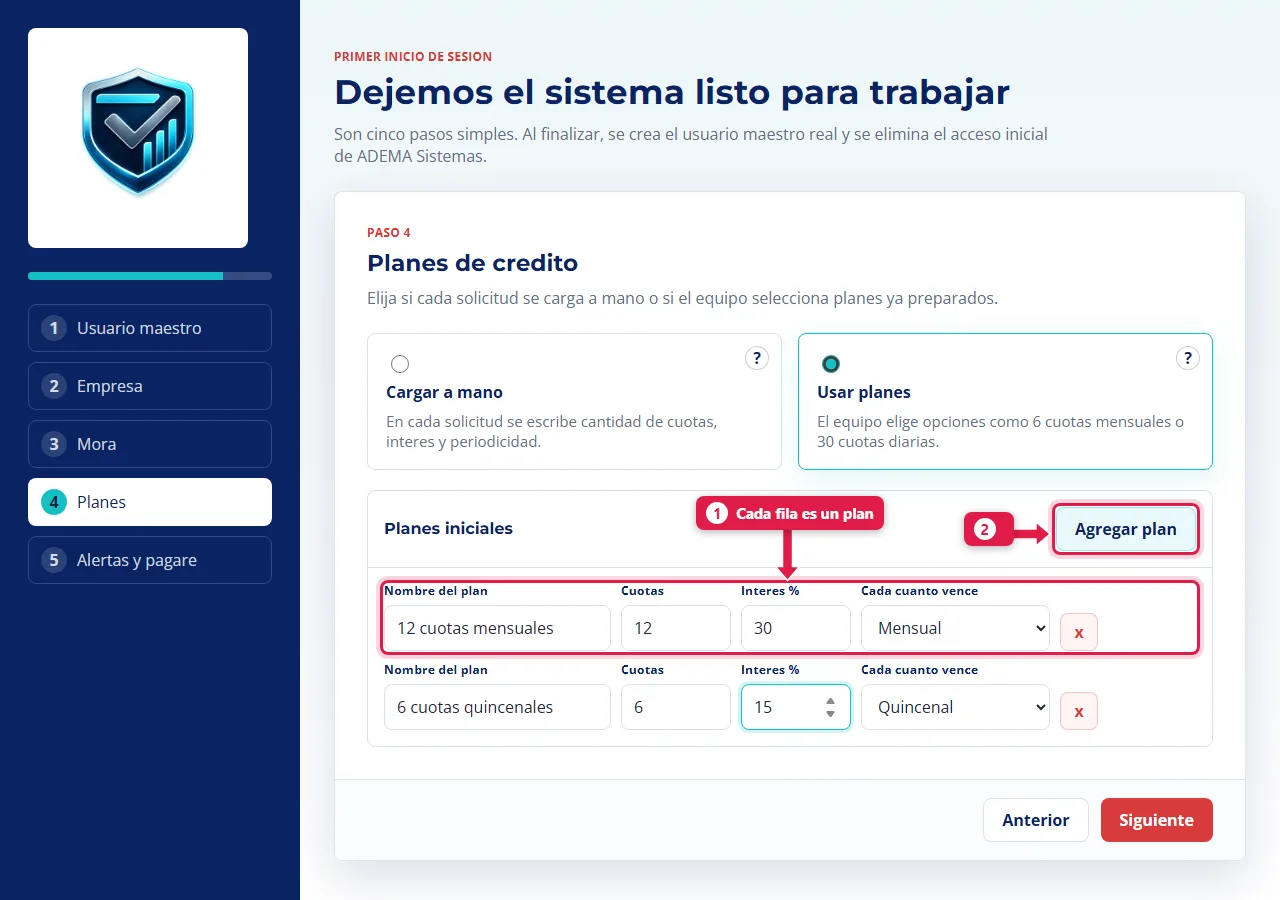
Task: Open help icon on Usar planes card
Action: point(1188,358)
